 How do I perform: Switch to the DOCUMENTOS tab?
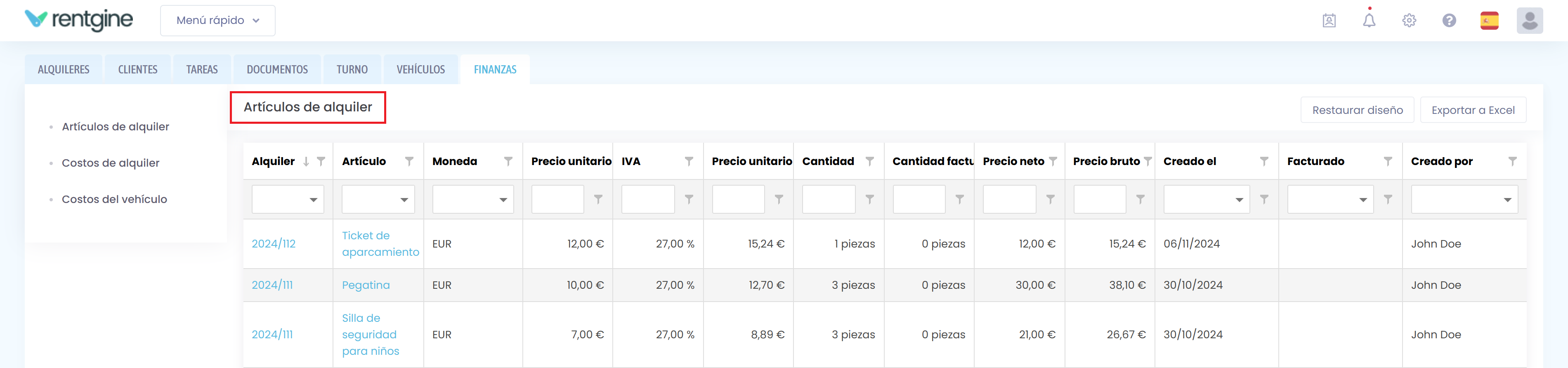pos(277,69)
